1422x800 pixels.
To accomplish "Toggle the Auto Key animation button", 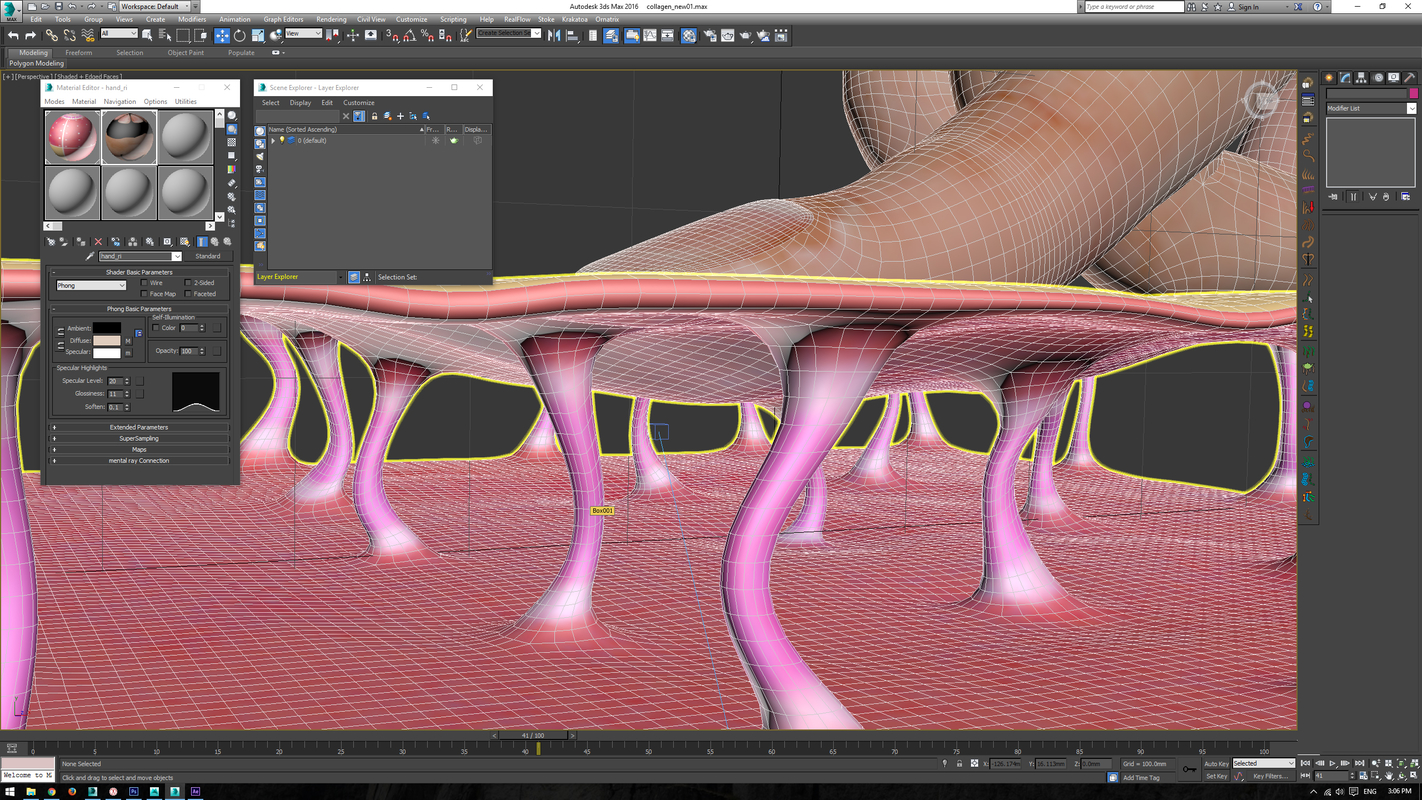I will click(1216, 763).
